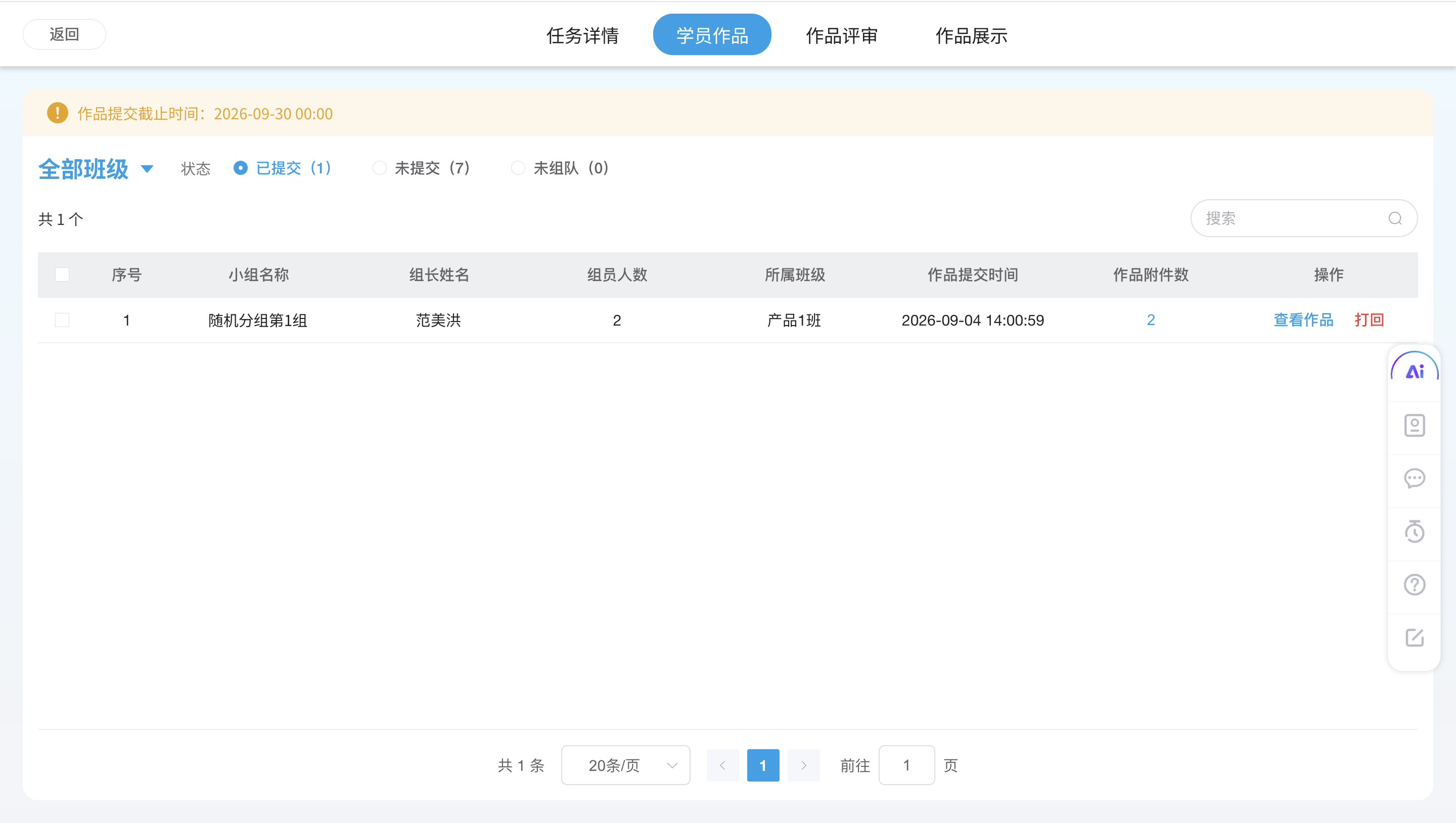Focus the 搜索 search field
1456x823 pixels.
1303,218
